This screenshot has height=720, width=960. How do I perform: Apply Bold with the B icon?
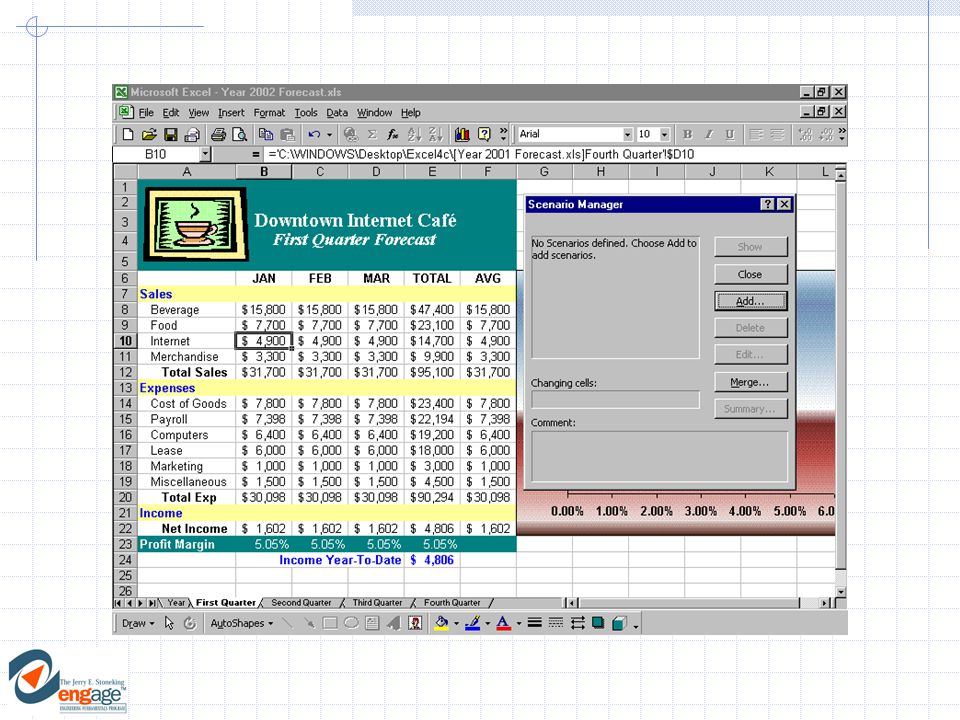pyautogui.click(x=688, y=134)
